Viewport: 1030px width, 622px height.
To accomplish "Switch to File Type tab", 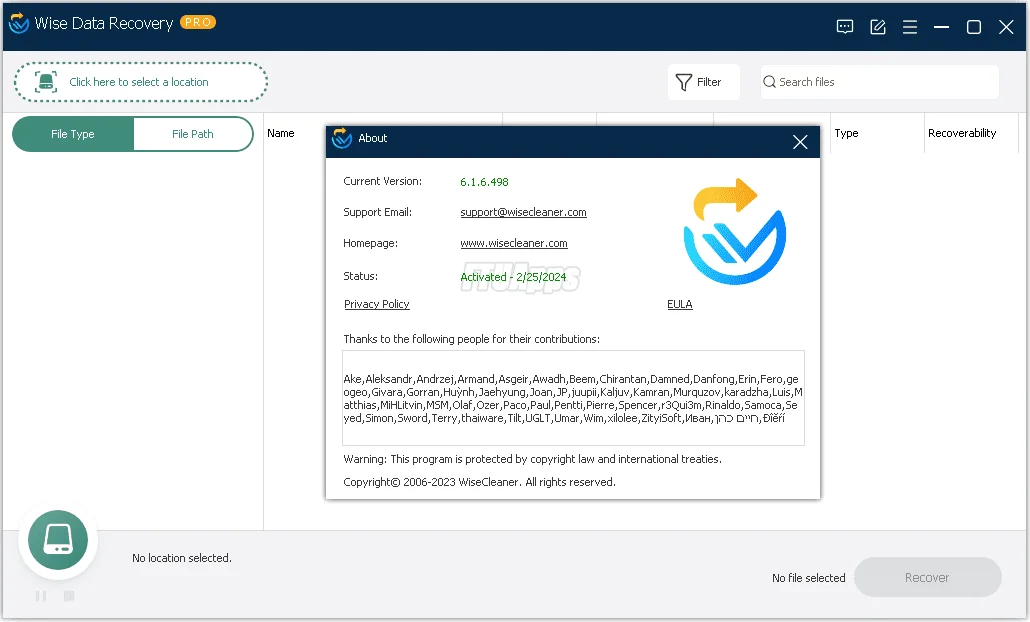I will click(73, 134).
